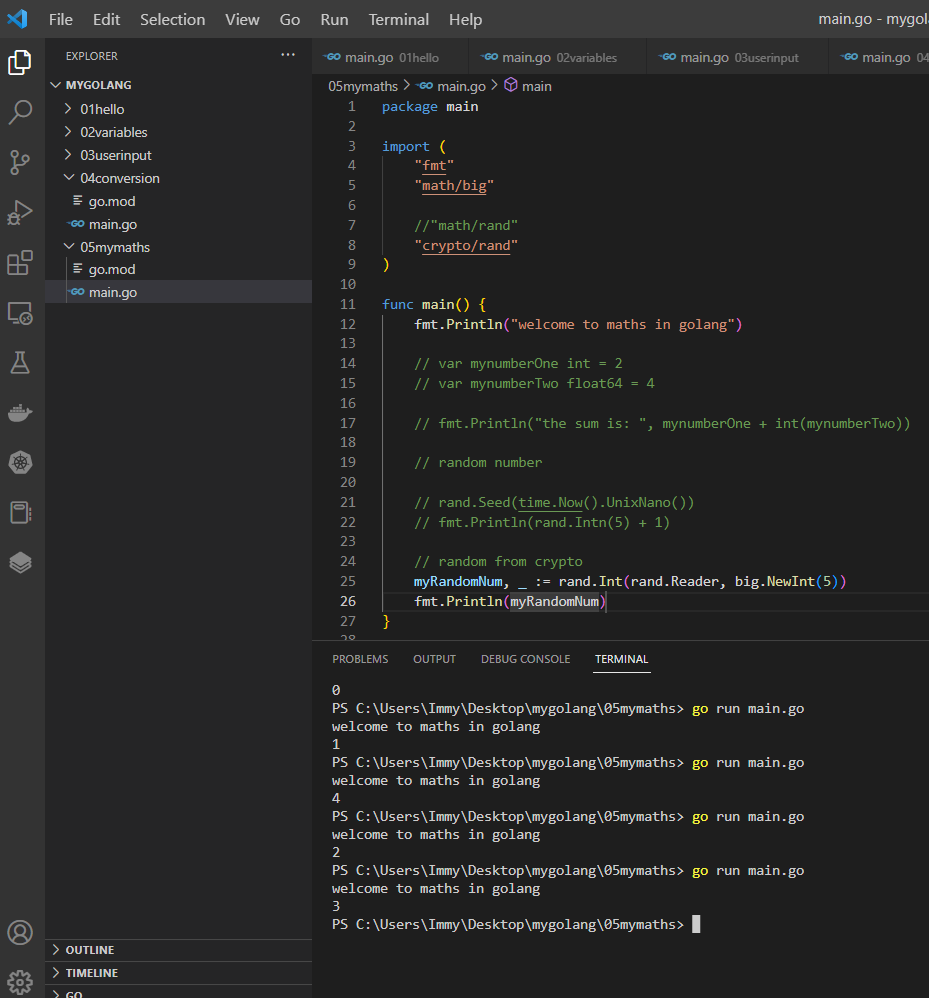Open the notebook icon view in activity bar
This screenshot has width=929, height=998.
point(20,512)
